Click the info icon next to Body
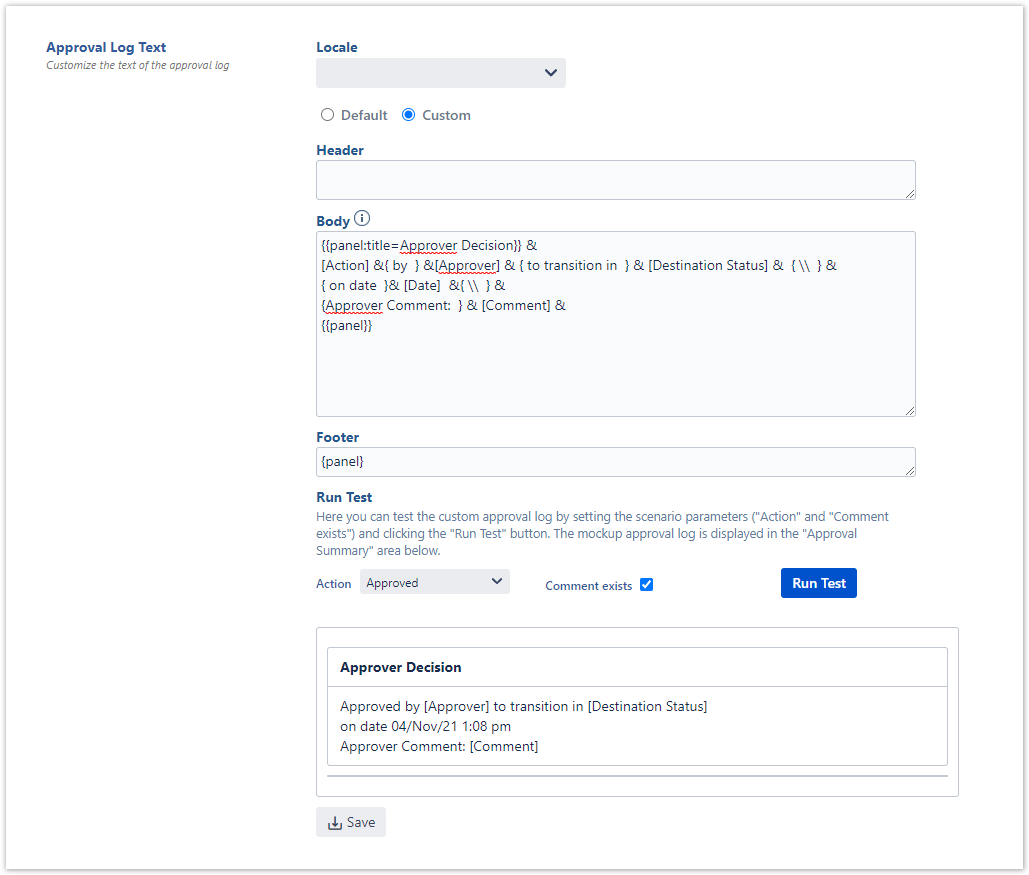 tap(362, 219)
